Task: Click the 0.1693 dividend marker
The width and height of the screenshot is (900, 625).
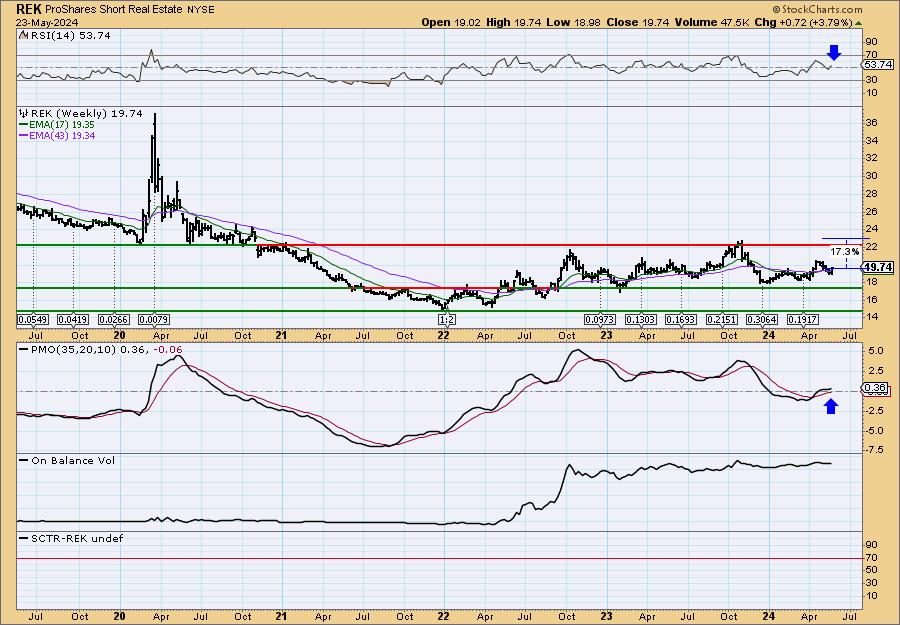Action: tap(681, 319)
